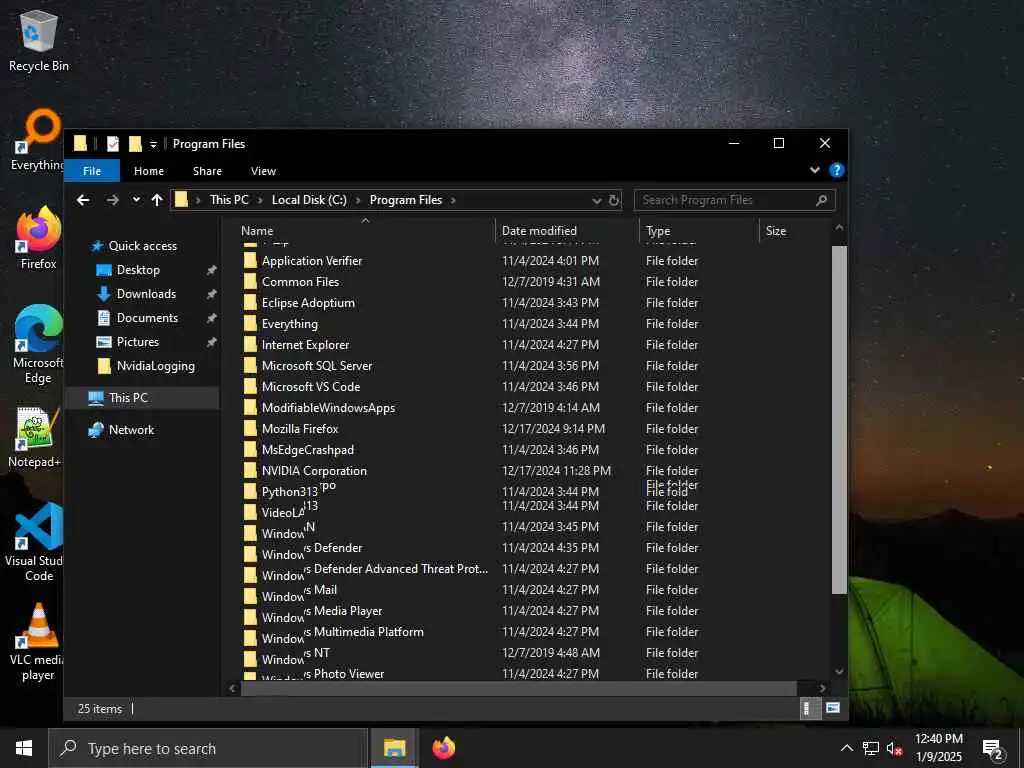The image size is (1024, 768).
Task: Click the Forward navigation arrow
Action: tap(112, 200)
